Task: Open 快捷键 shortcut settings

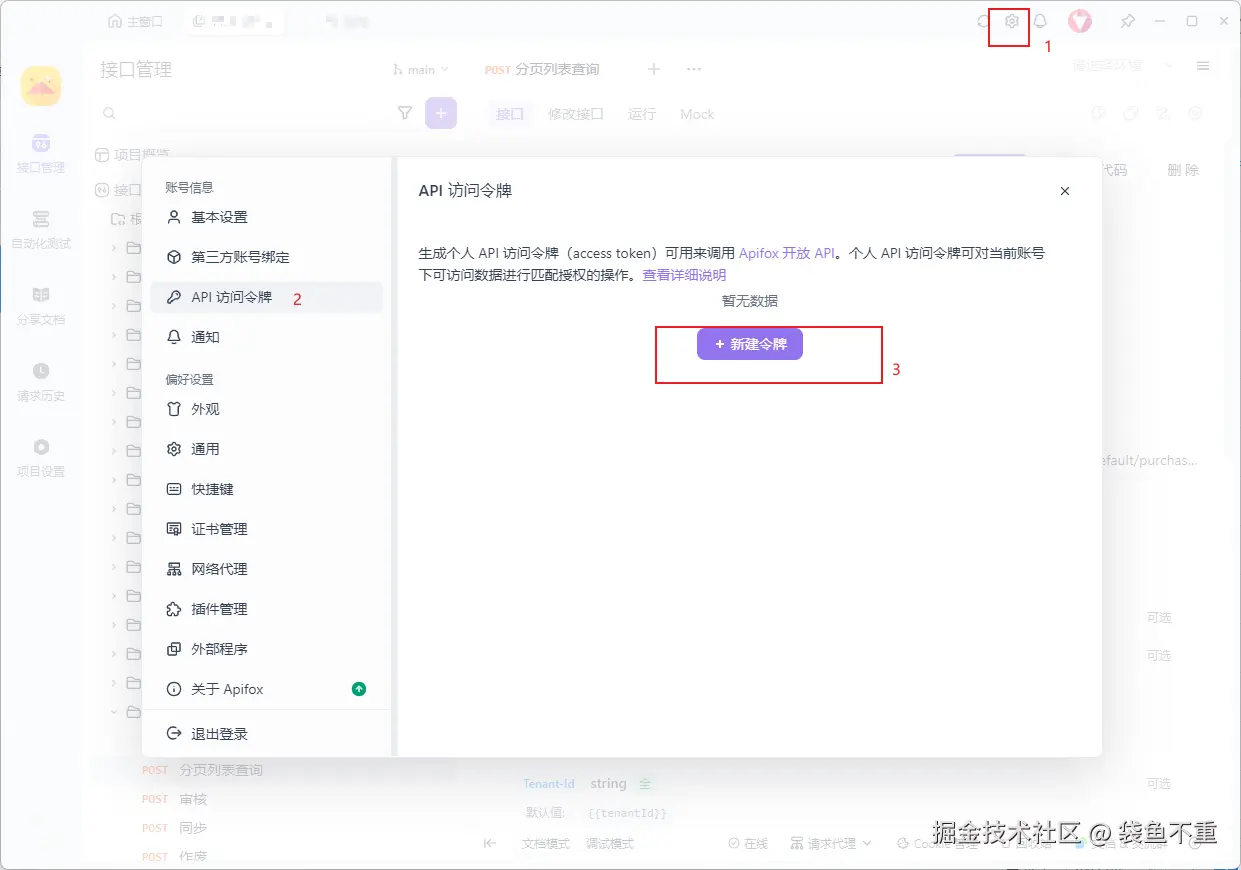Action: pos(267,489)
